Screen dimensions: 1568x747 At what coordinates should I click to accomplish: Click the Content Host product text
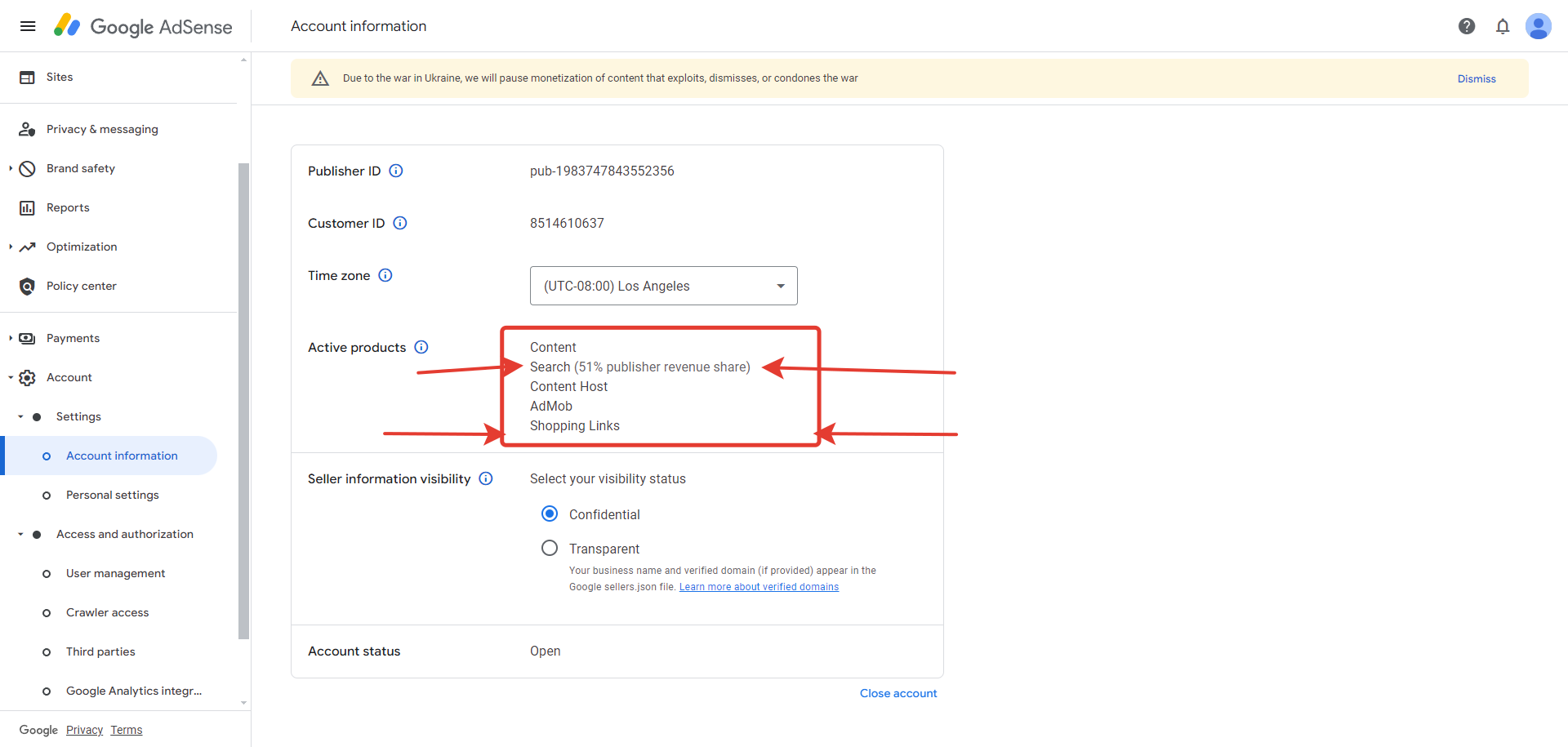click(x=568, y=386)
